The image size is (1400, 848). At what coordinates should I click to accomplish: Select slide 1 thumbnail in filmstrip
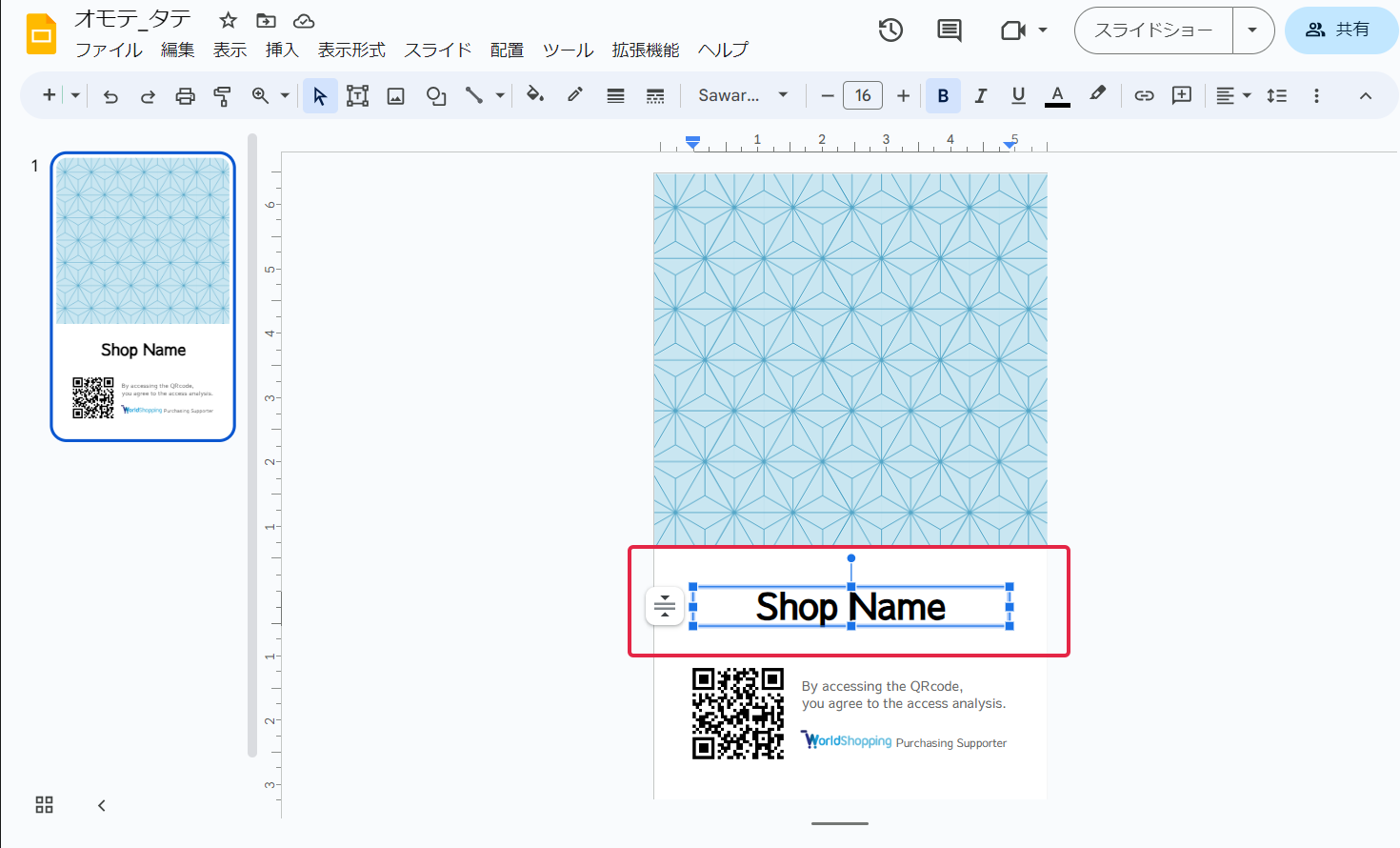coord(143,296)
